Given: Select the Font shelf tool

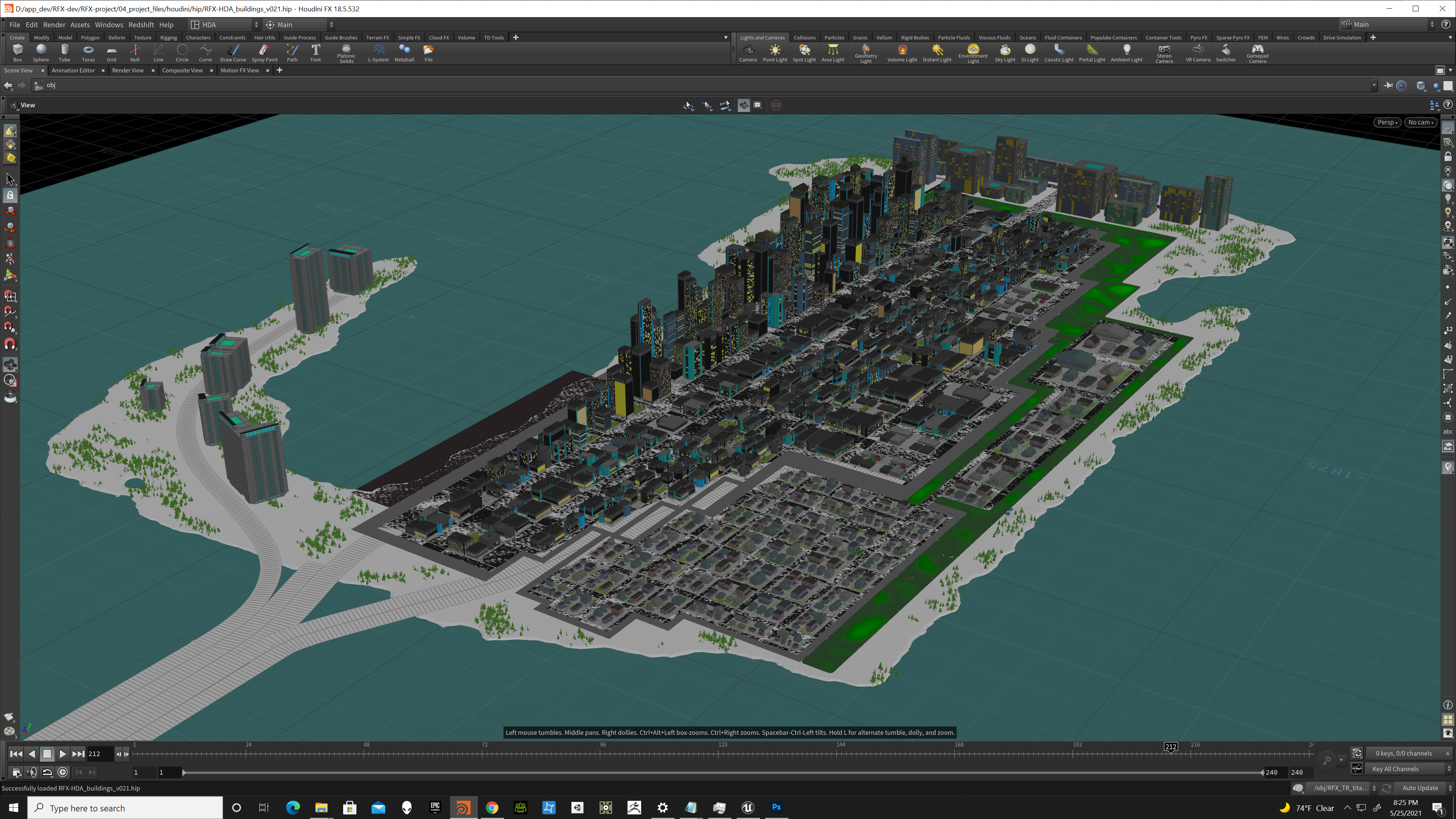Looking at the screenshot, I should [x=315, y=53].
